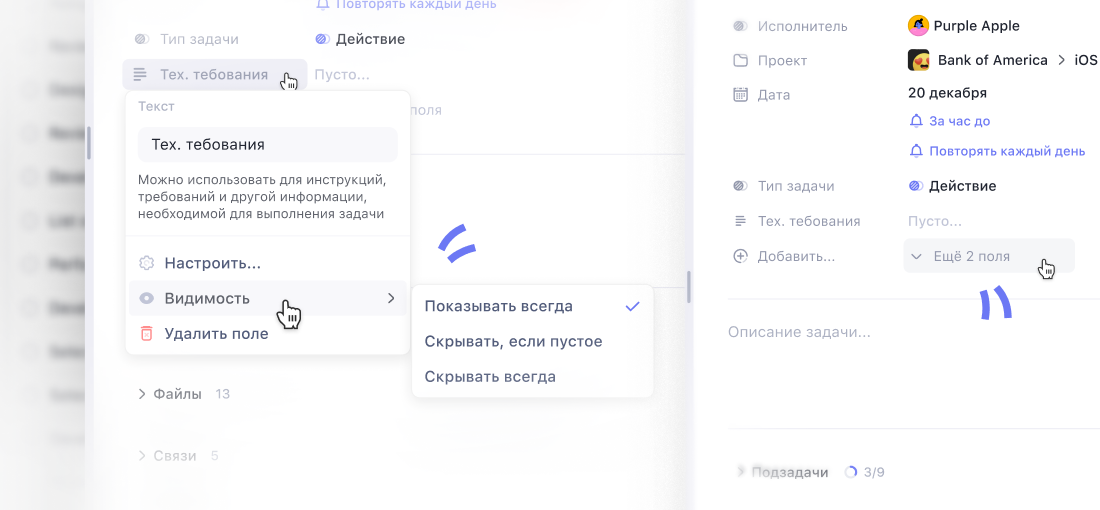Open Настроить... menu entry

pyautogui.click(x=267, y=264)
